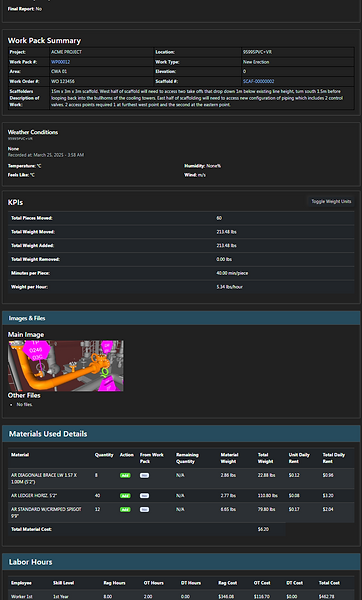Click the Scaffolders Description of Work text

[197, 98]
